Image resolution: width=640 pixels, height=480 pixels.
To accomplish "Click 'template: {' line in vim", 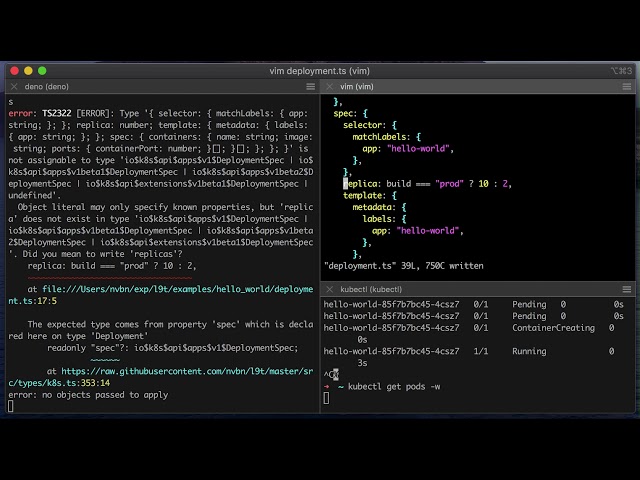I will click(x=370, y=196).
